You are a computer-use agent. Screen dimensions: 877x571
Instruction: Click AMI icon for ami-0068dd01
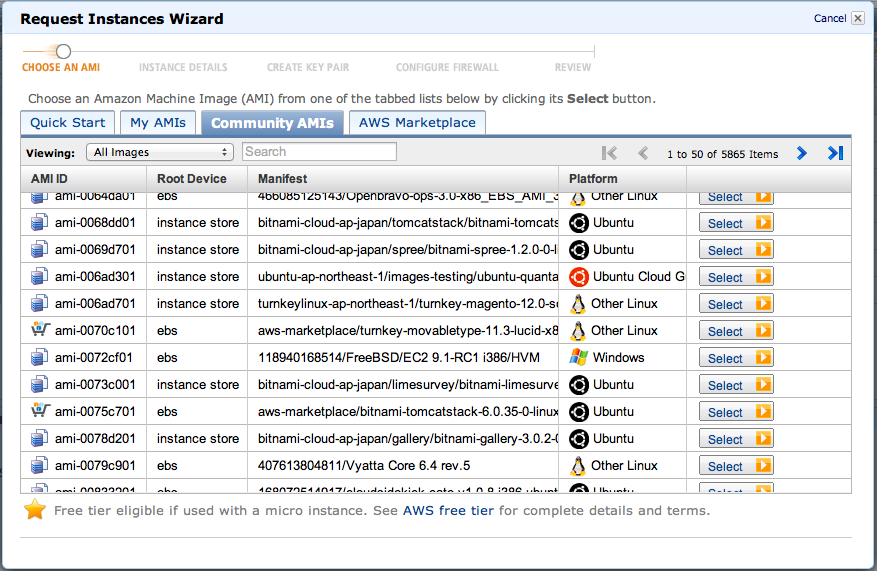point(39,223)
